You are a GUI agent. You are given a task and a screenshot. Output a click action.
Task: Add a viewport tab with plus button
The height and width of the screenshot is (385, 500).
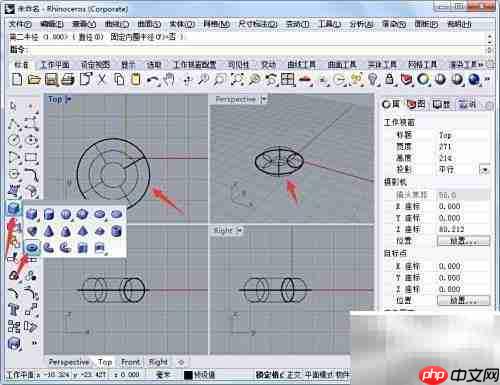pos(181,362)
